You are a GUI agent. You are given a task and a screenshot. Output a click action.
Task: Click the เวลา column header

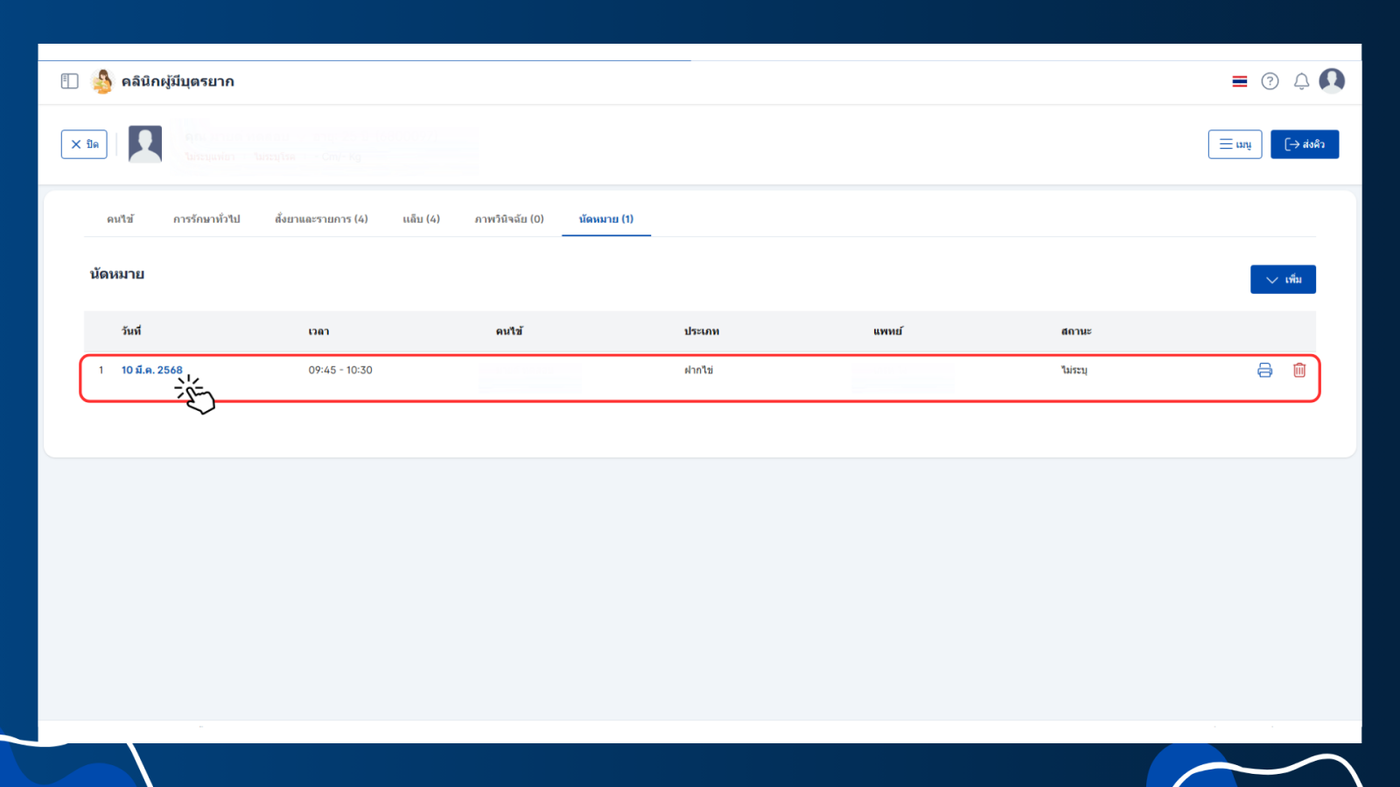click(318, 331)
